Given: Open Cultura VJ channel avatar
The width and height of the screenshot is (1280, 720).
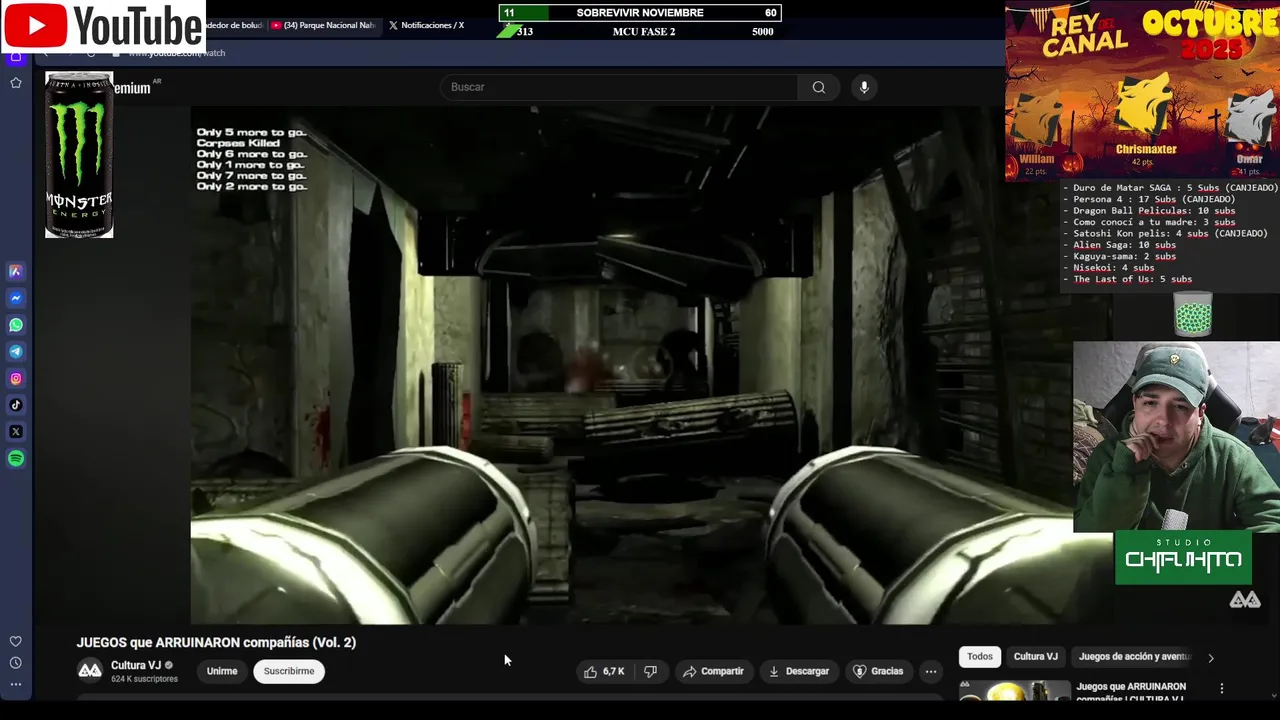Looking at the screenshot, I should (x=90, y=670).
